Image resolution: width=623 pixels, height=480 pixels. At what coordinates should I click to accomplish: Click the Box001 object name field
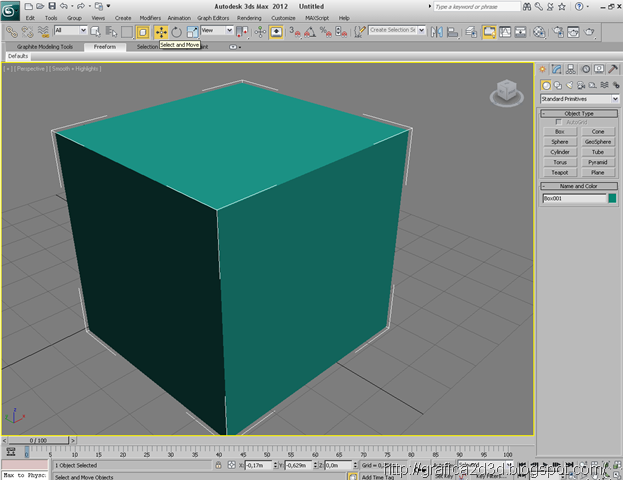click(573, 199)
